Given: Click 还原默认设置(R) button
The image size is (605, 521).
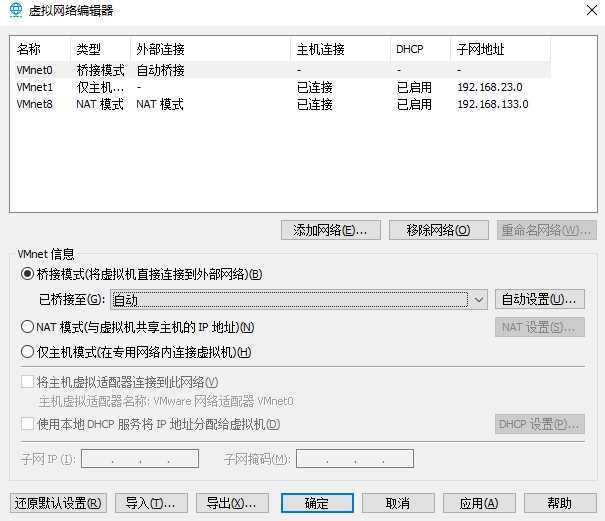Looking at the screenshot, I should [x=58, y=503].
